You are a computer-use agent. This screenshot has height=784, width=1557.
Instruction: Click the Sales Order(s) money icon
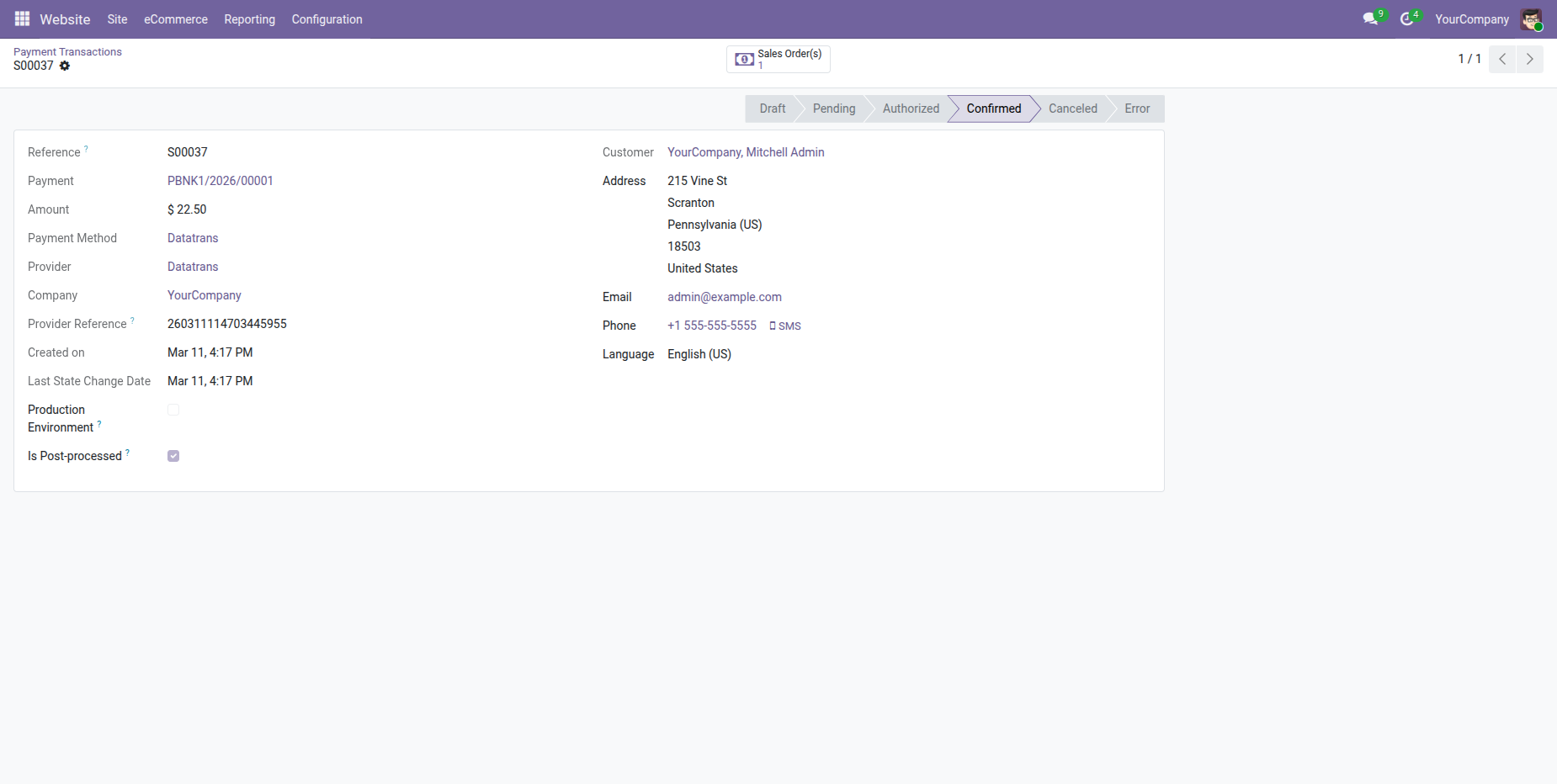[745, 60]
